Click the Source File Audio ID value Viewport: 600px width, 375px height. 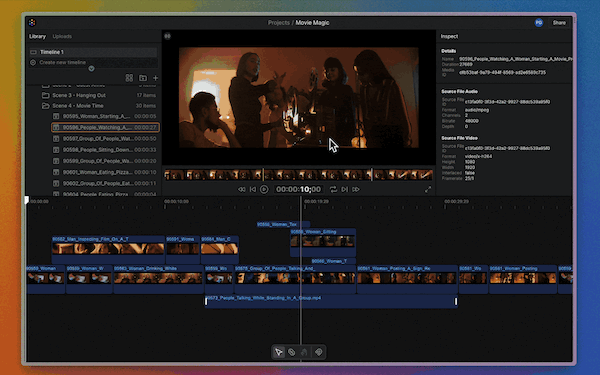[x=507, y=102]
